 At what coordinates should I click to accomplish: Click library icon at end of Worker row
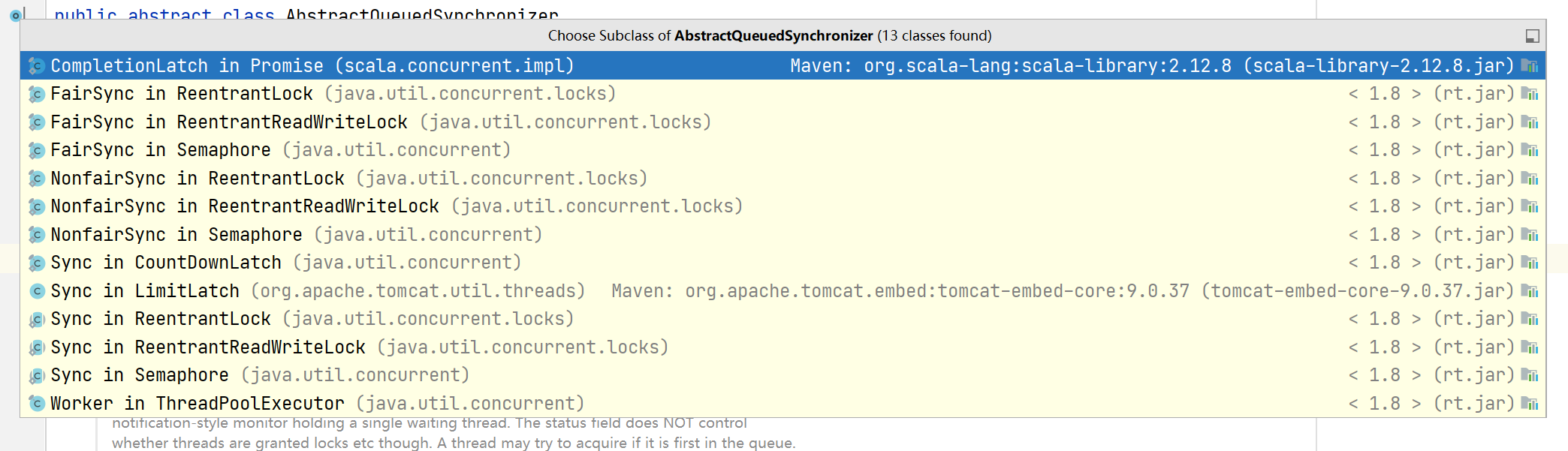coord(1530,404)
